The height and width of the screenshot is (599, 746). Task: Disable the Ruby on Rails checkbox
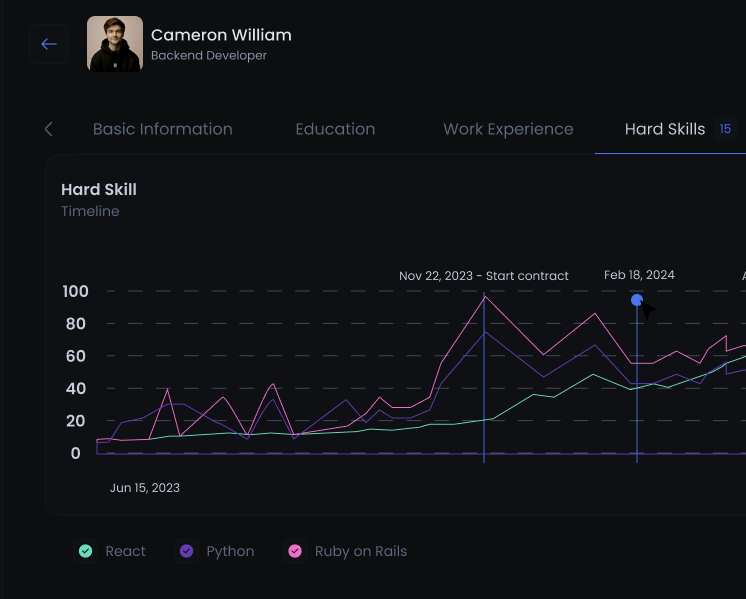(295, 551)
